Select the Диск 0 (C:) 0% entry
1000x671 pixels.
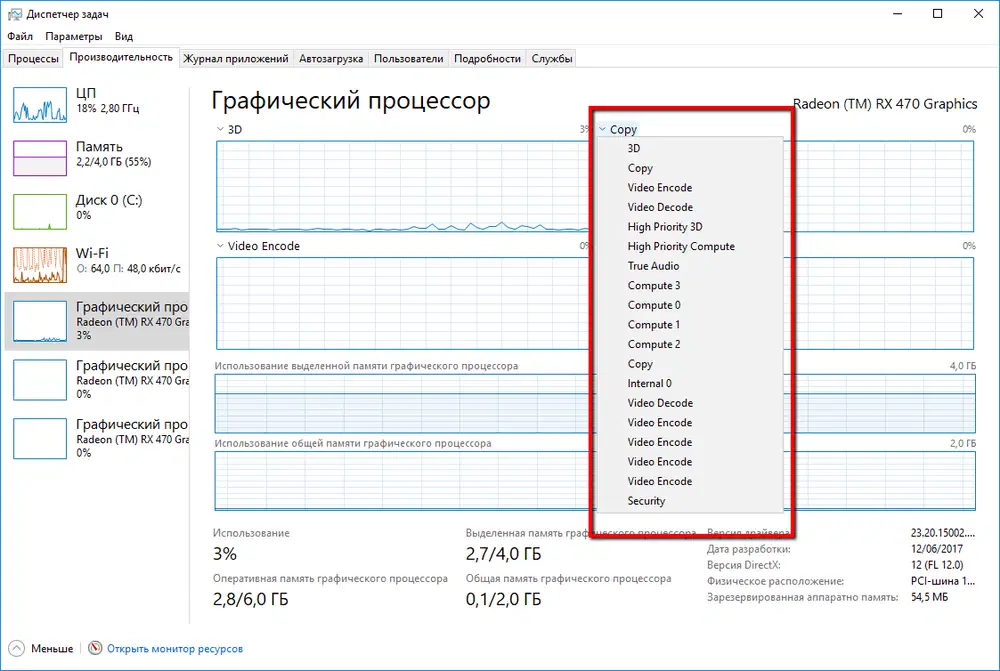click(x=97, y=212)
